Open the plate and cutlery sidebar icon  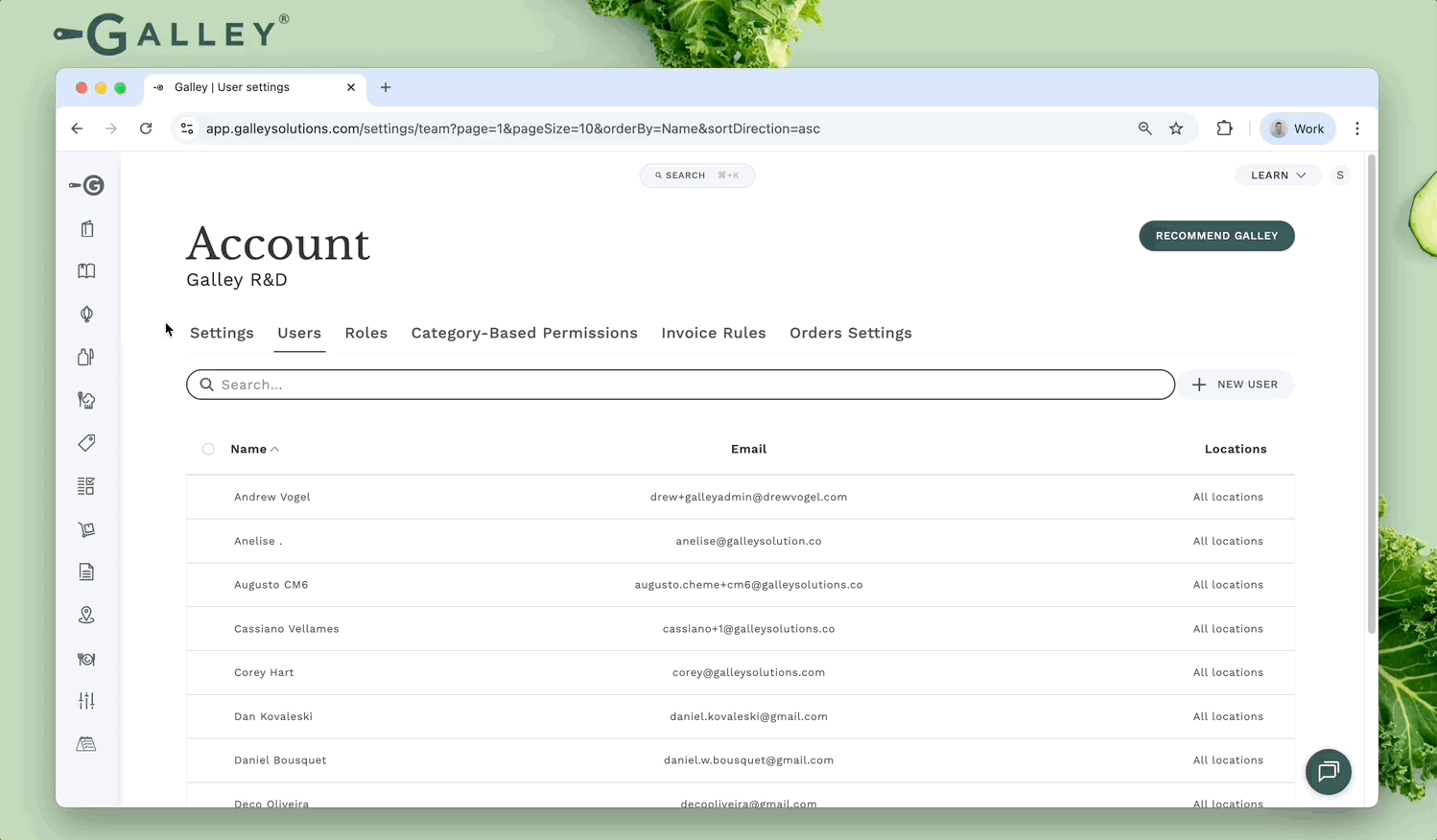[x=86, y=659]
